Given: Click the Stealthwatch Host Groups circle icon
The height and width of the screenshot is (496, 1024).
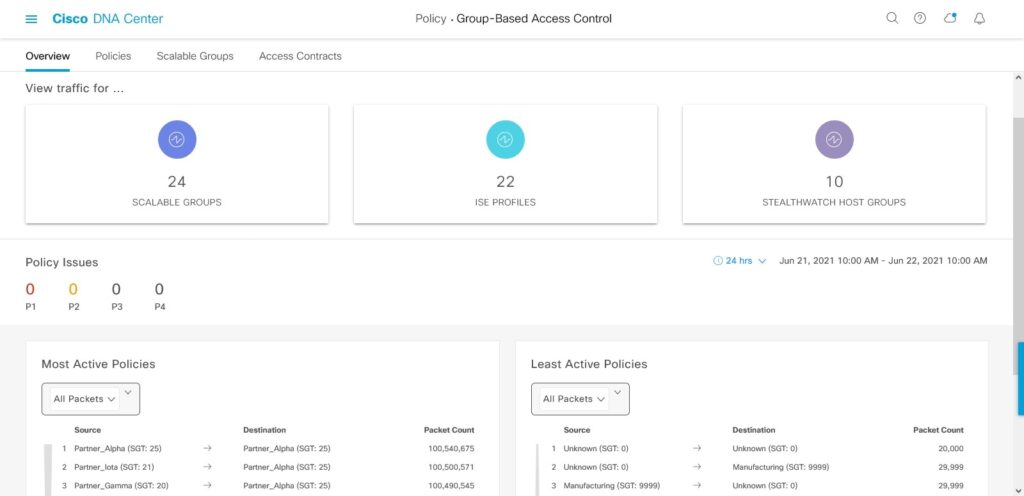Looking at the screenshot, I should pyautogui.click(x=834, y=140).
